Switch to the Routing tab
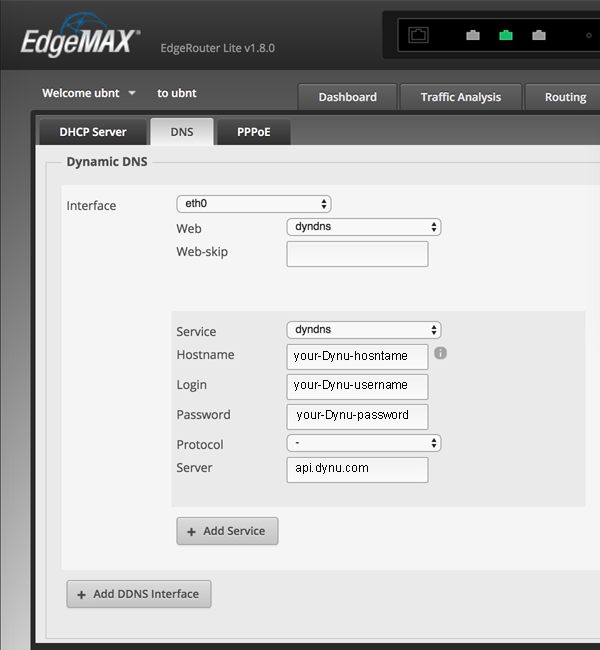This screenshot has height=650, width=600. (565, 97)
